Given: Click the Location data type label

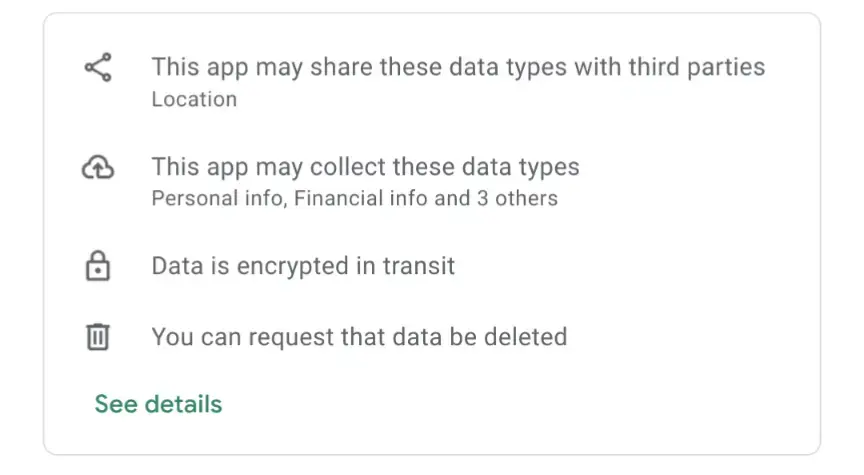Looking at the screenshot, I should point(195,99).
